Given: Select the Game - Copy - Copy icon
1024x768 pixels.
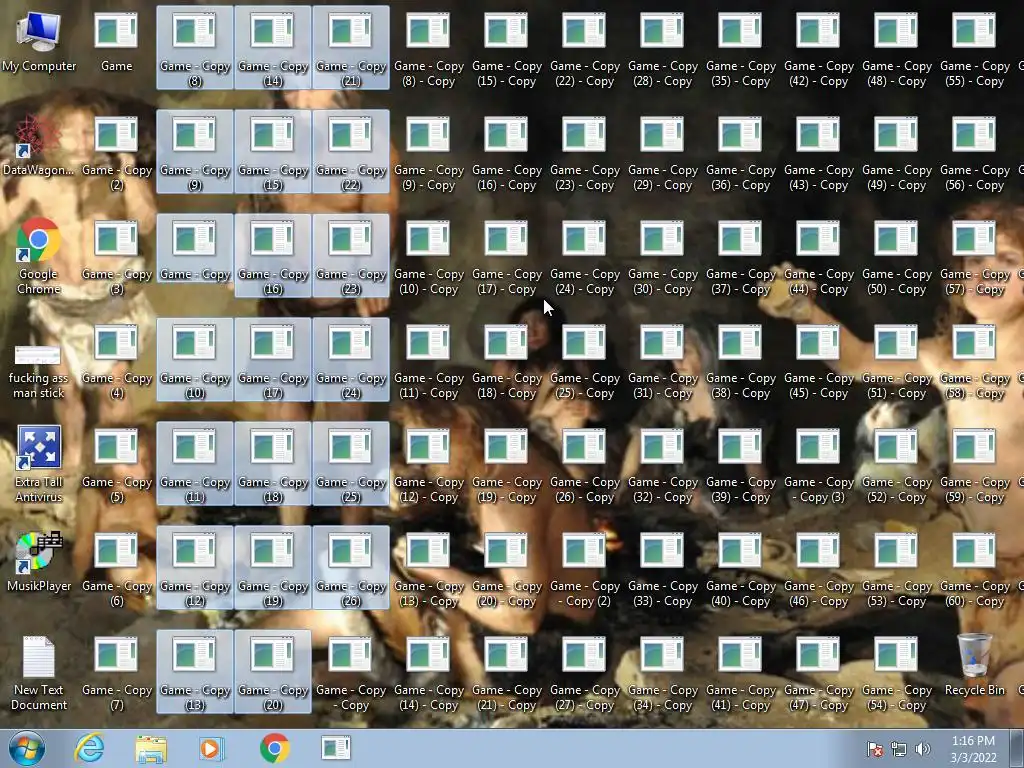Looking at the screenshot, I should pyautogui.click(x=351, y=673).
